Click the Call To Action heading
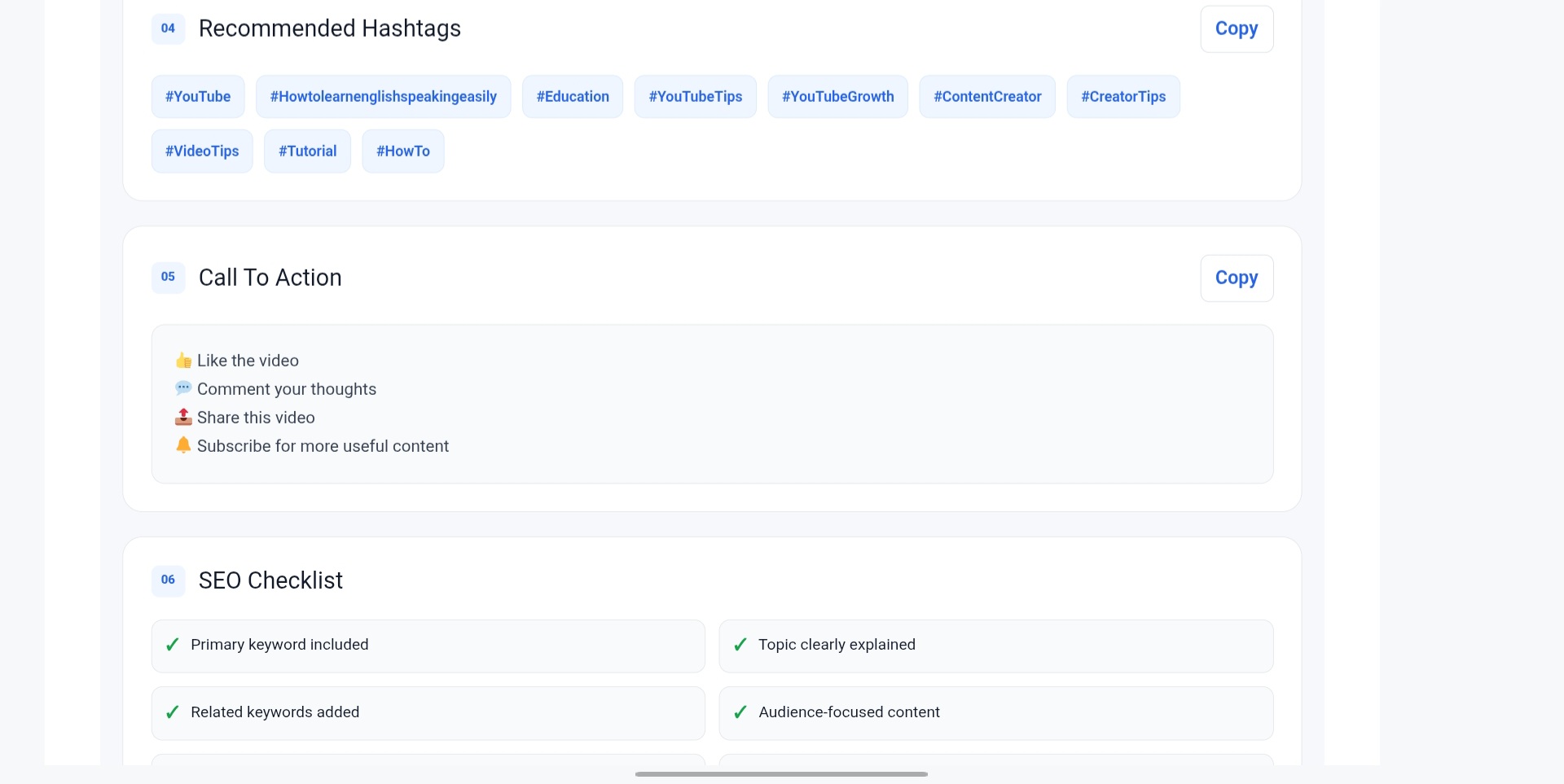The image size is (1564, 784). pos(270,278)
